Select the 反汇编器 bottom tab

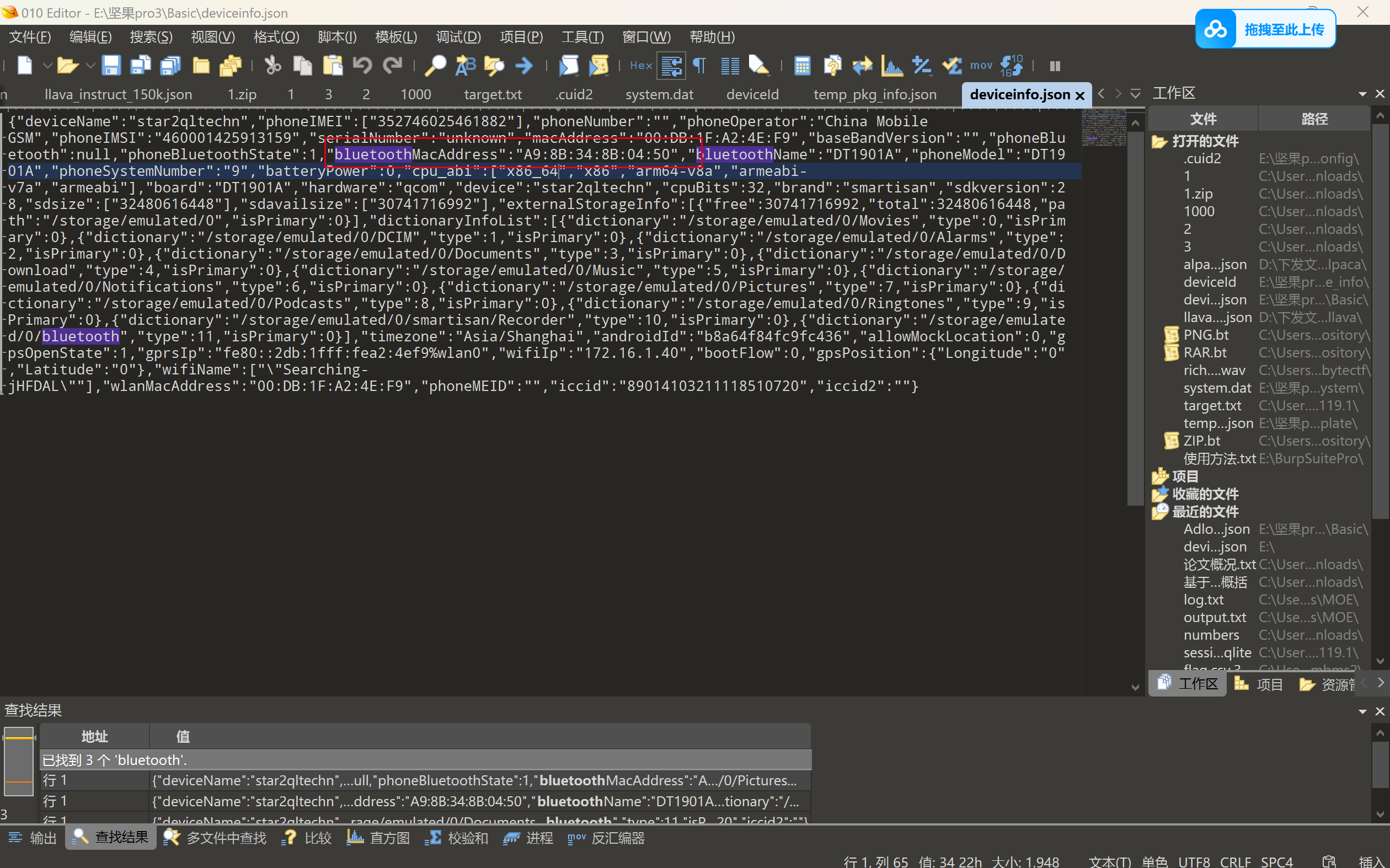click(x=606, y=838)
